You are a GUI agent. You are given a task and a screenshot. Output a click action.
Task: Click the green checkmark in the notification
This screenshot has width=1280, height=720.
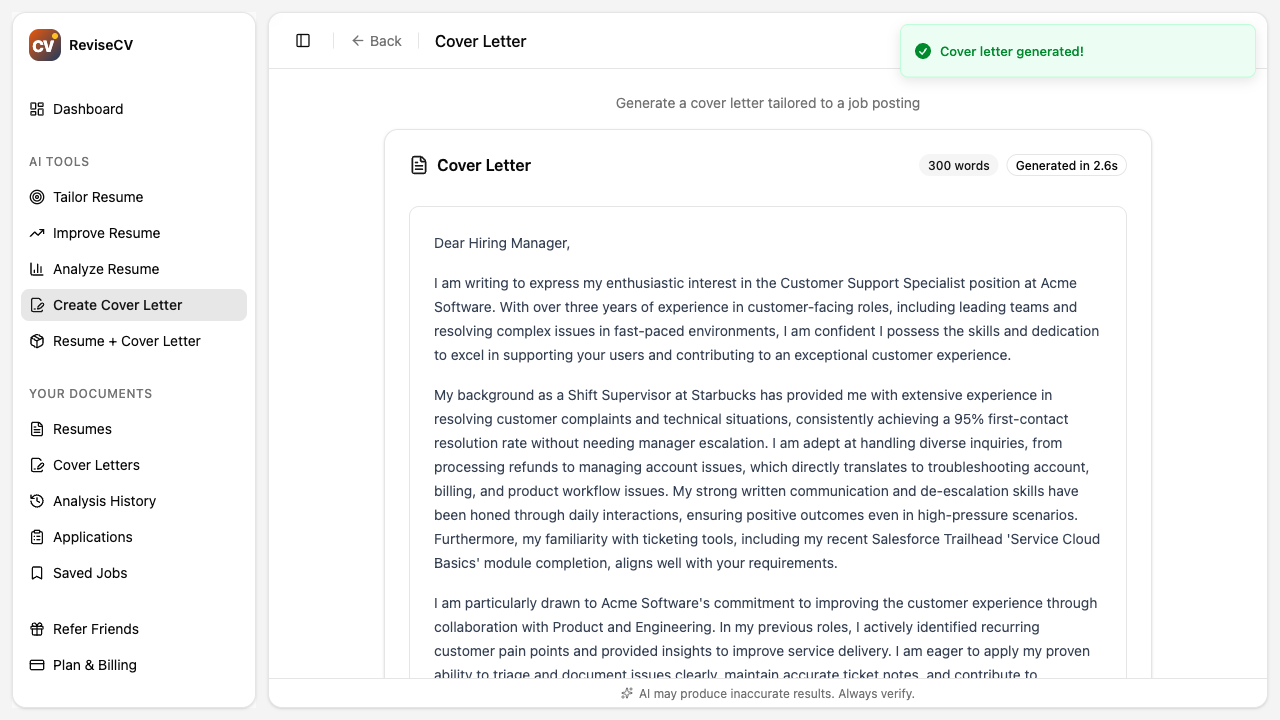click(923, 51)
